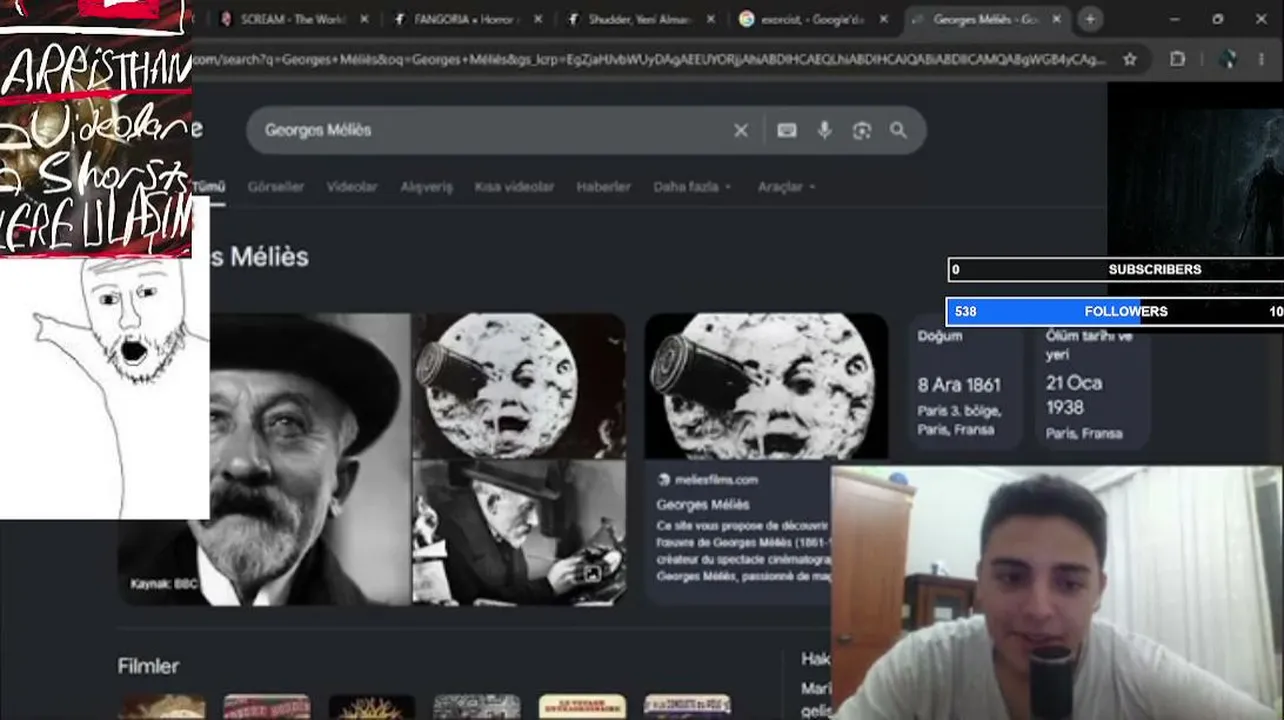Switch to Haberler news results

click(603, 187)
